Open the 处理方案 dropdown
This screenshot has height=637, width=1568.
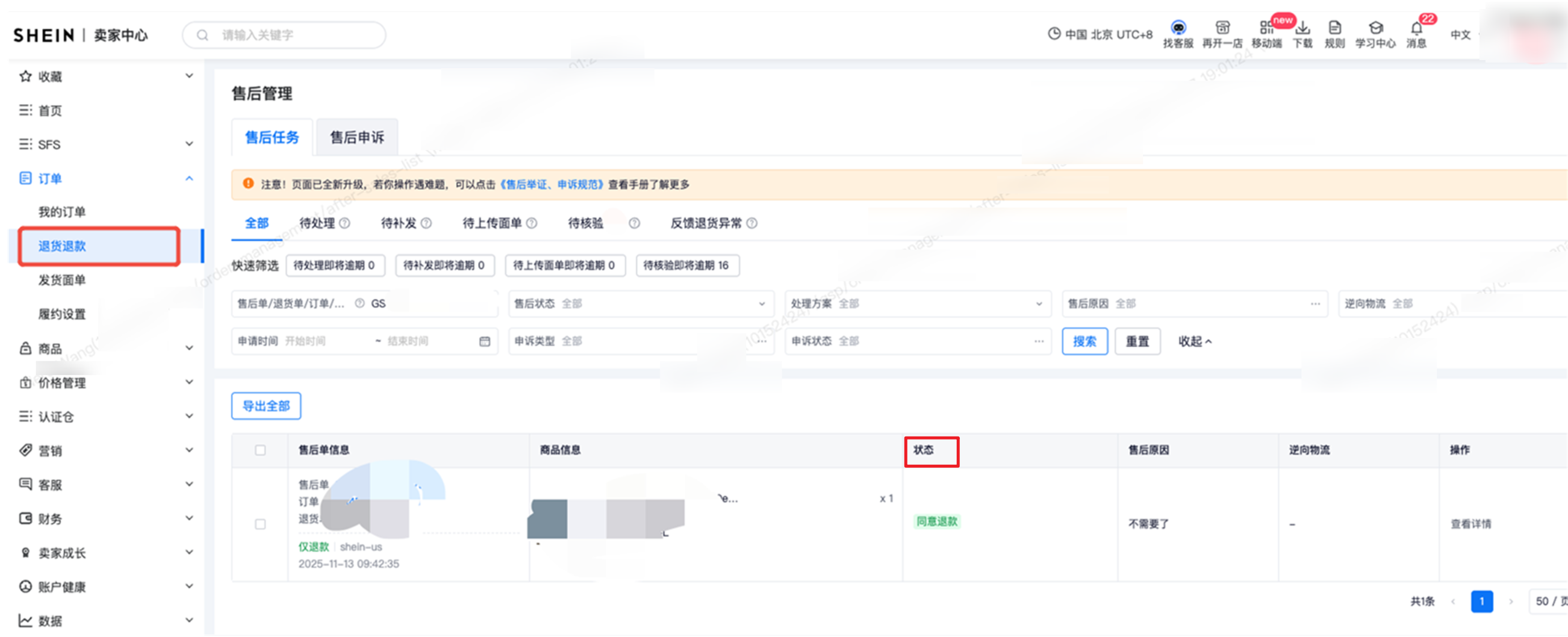(x=917, y=303)
